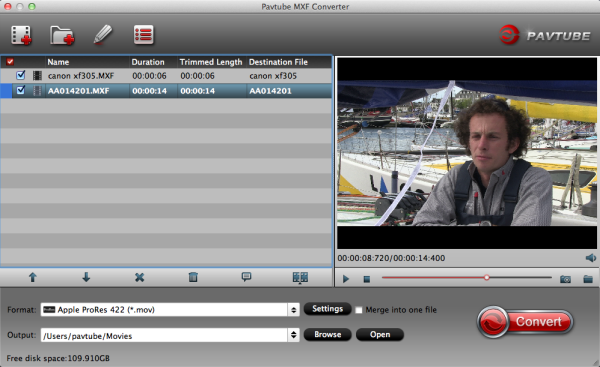This screenshot has height=367, width=600.
Task: Click the Open output folder button
Action: (380, 334)
